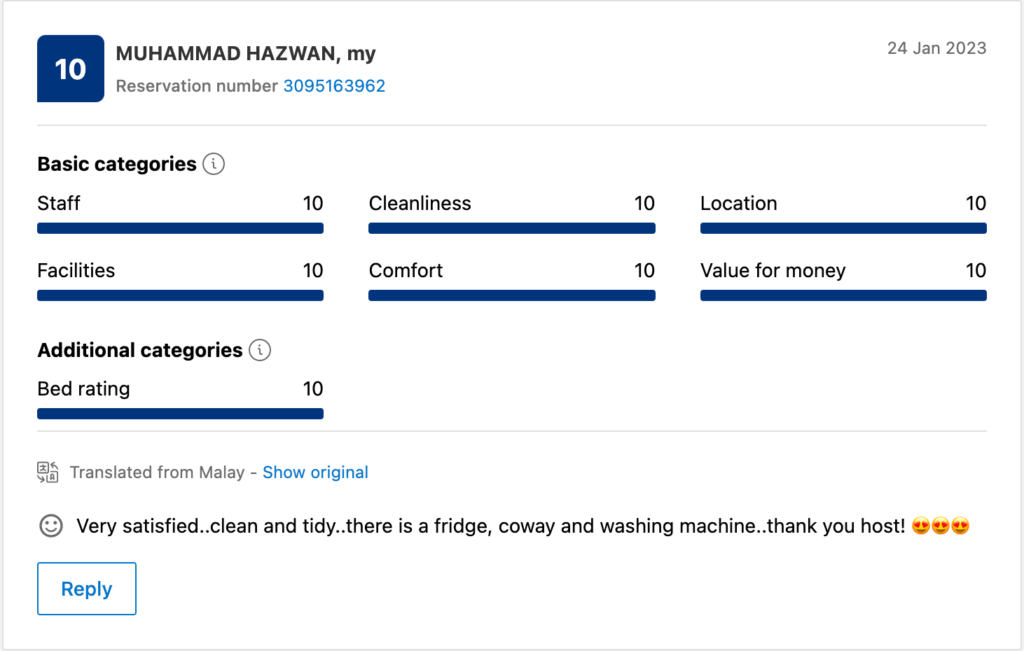Click the info icon beside Basic categories
The image size is (1024, 651).
click(213, 164)
